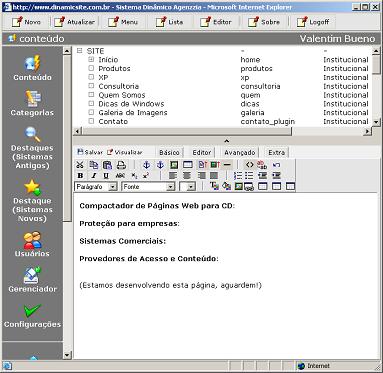Apply superscript formatting
The image size is (383, 373).
[146, 176]
